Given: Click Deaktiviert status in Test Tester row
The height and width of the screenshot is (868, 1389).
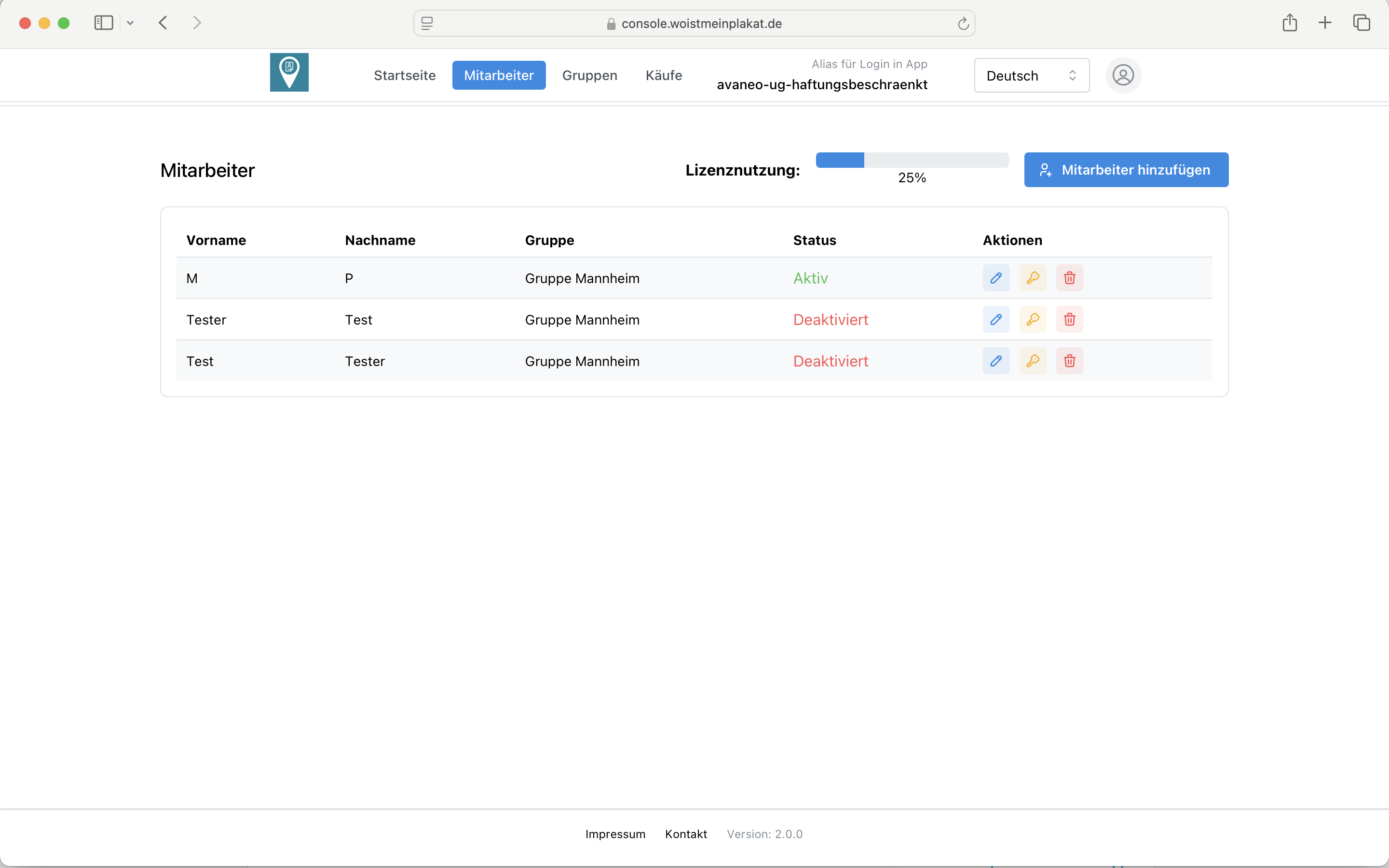Looking at the screenshot, I should [x=831, y=361].
